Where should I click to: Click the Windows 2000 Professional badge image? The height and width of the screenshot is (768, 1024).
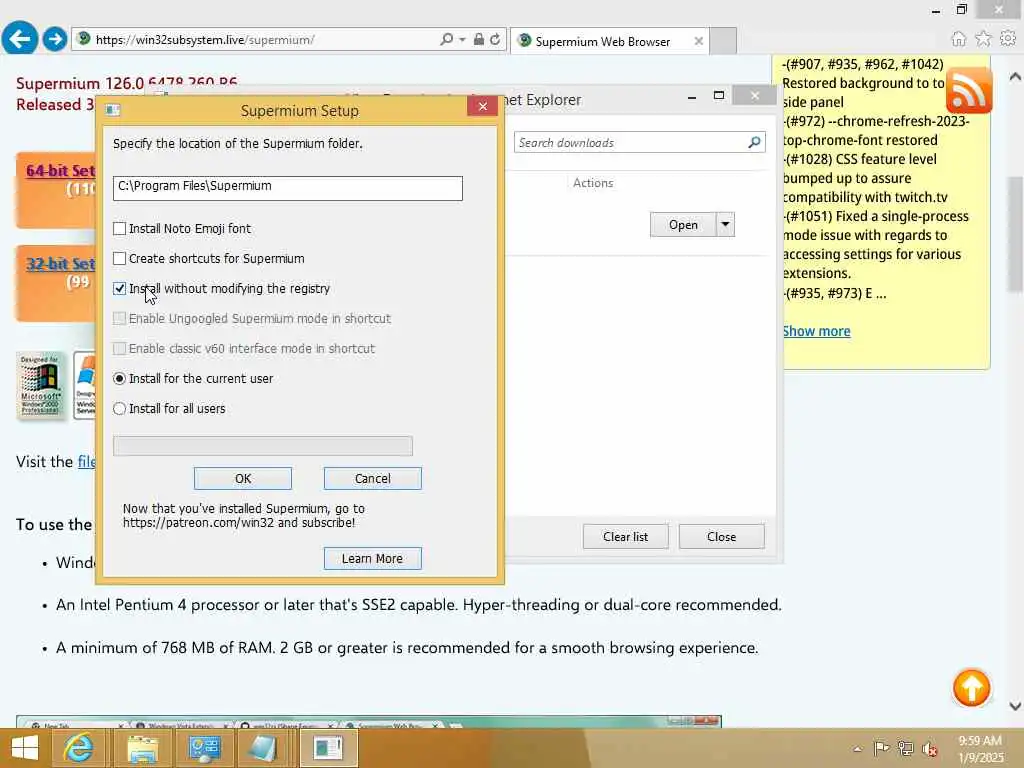coord(40,385)
